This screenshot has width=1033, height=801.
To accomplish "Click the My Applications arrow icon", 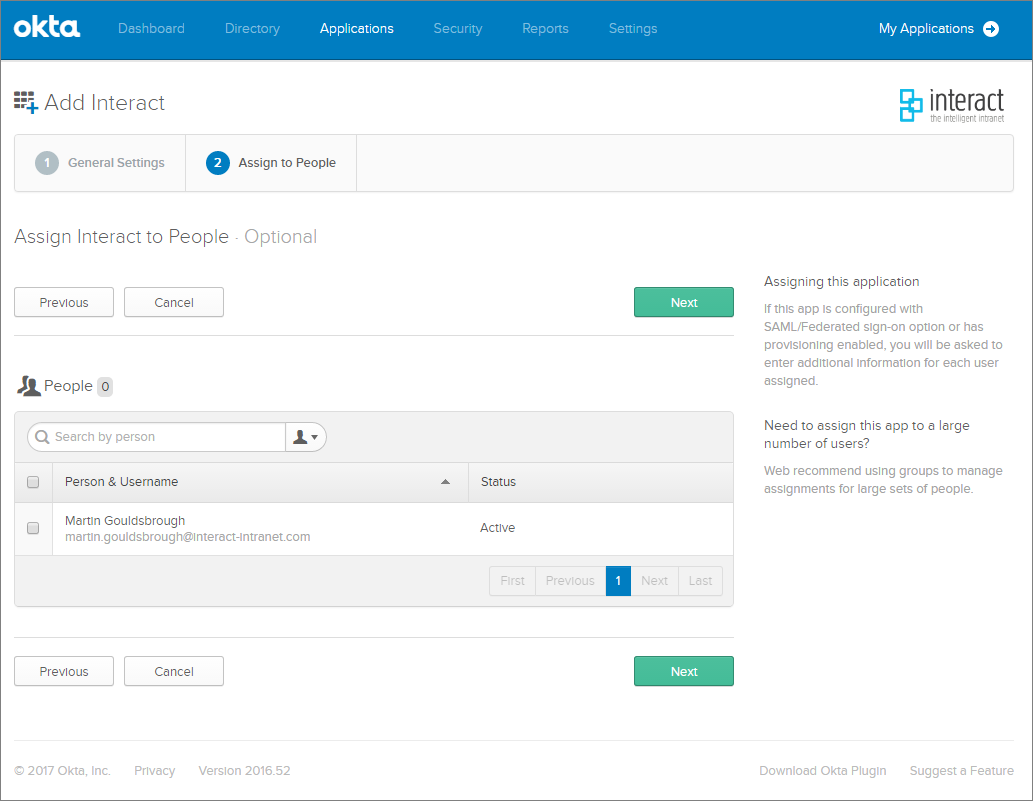I will click(991, 29).
